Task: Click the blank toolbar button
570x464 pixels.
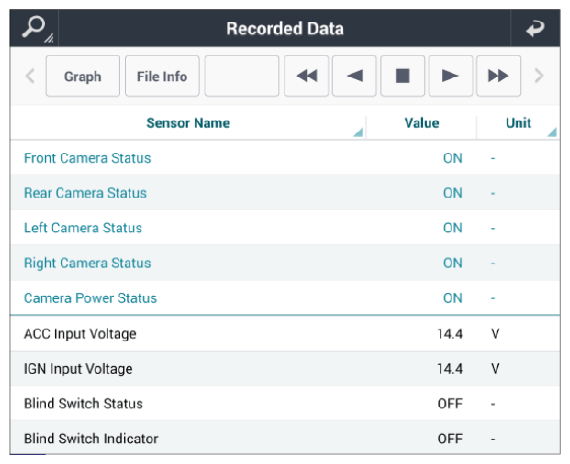Action: coord(242,76)
